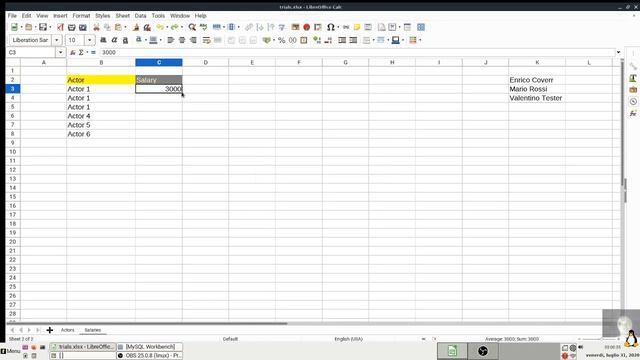The height and width of the screenshot is (360, 640).
Task: Open the File menu
Action: [12, 16]
